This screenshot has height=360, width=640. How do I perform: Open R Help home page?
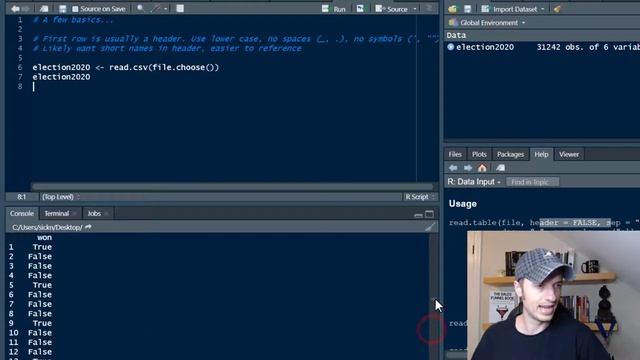pyautogui.click(x=482, y=168)
